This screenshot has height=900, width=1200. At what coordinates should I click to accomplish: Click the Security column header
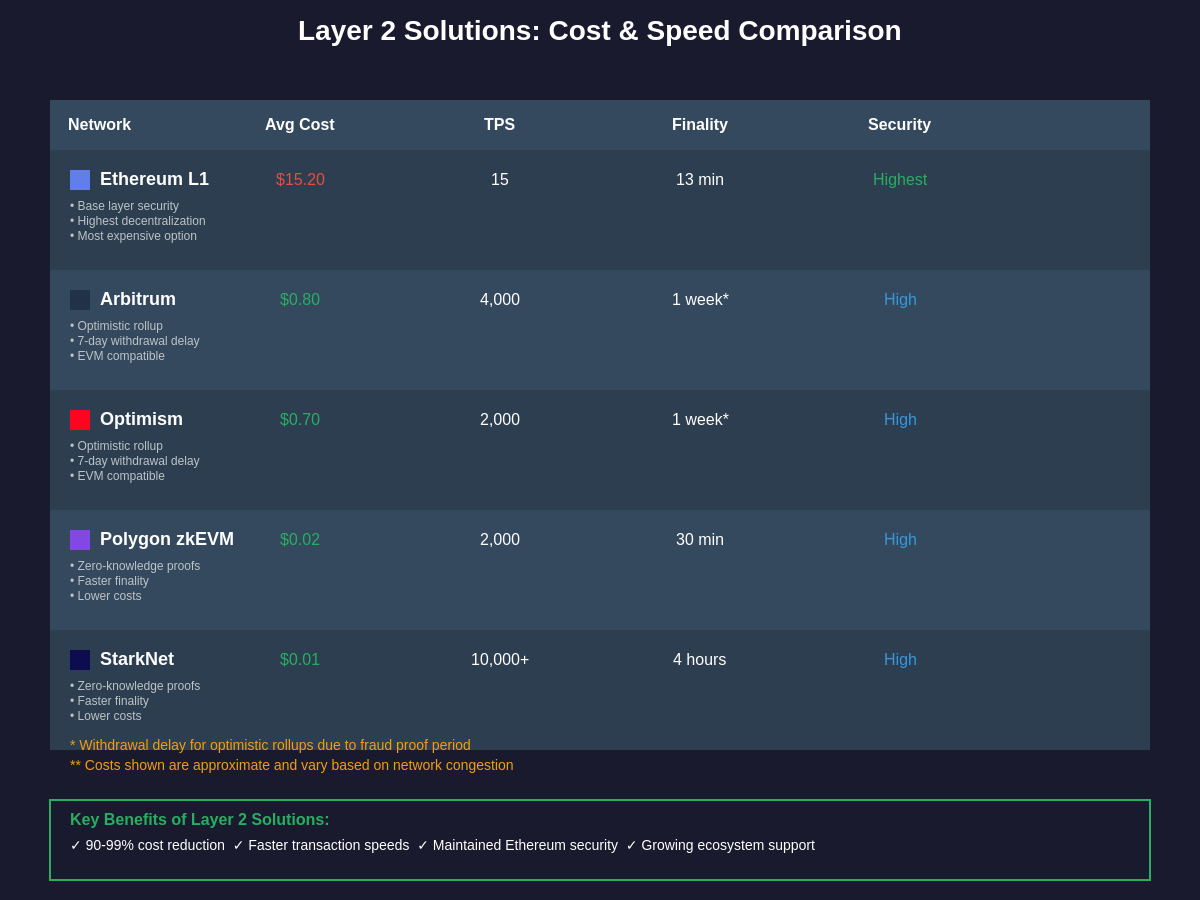tap(899, 125)
